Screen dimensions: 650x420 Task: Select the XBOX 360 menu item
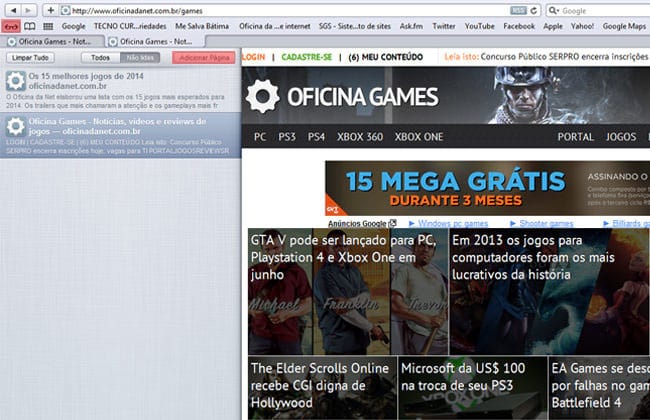(360, 137)
